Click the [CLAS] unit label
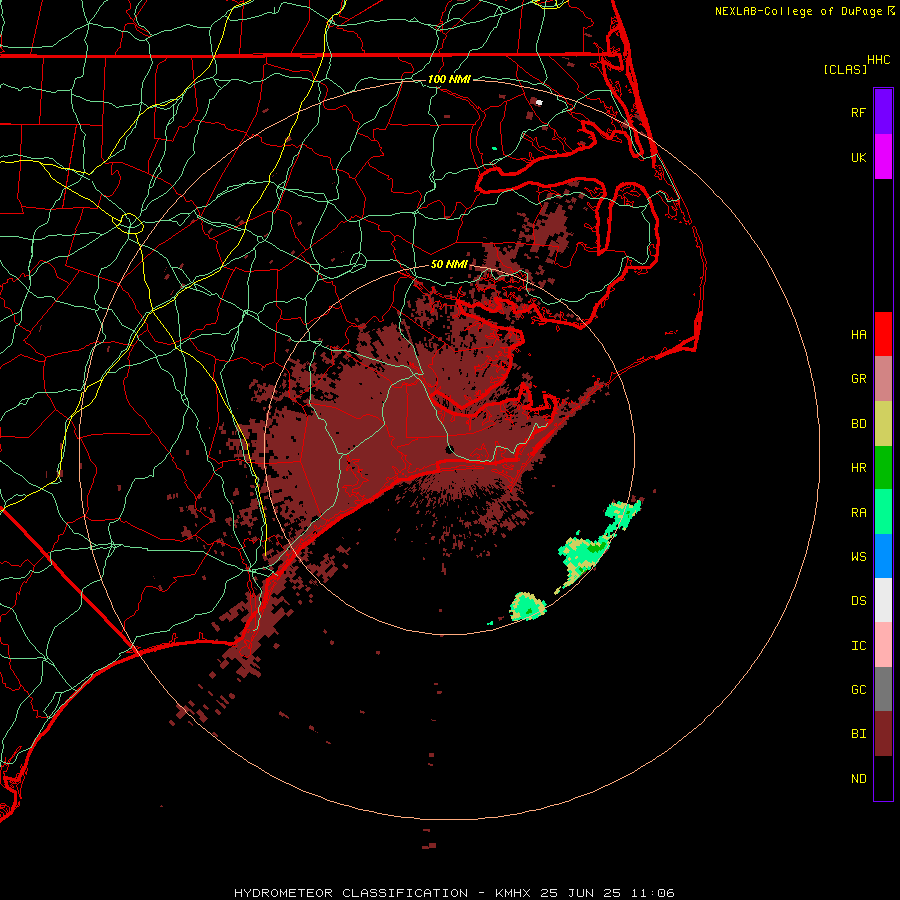Image resolution: width=900 pixels, height=900 pixels. coord(845,70)
